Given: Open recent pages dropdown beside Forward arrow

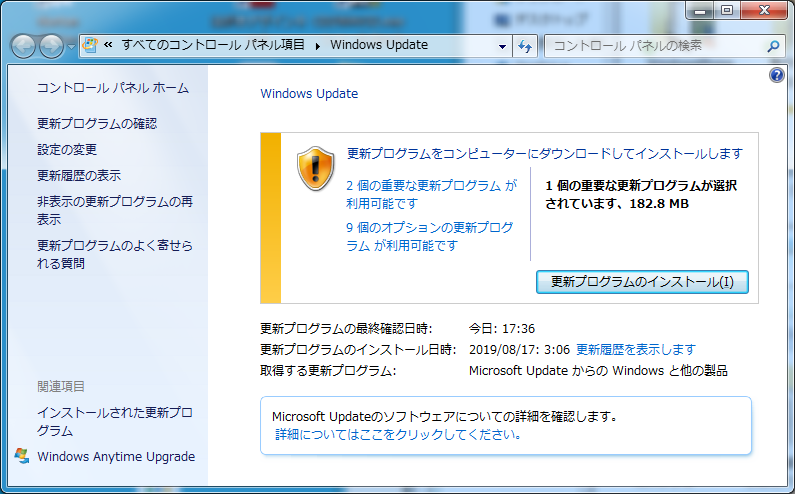Looking at the screenshot, I should 71,47.
